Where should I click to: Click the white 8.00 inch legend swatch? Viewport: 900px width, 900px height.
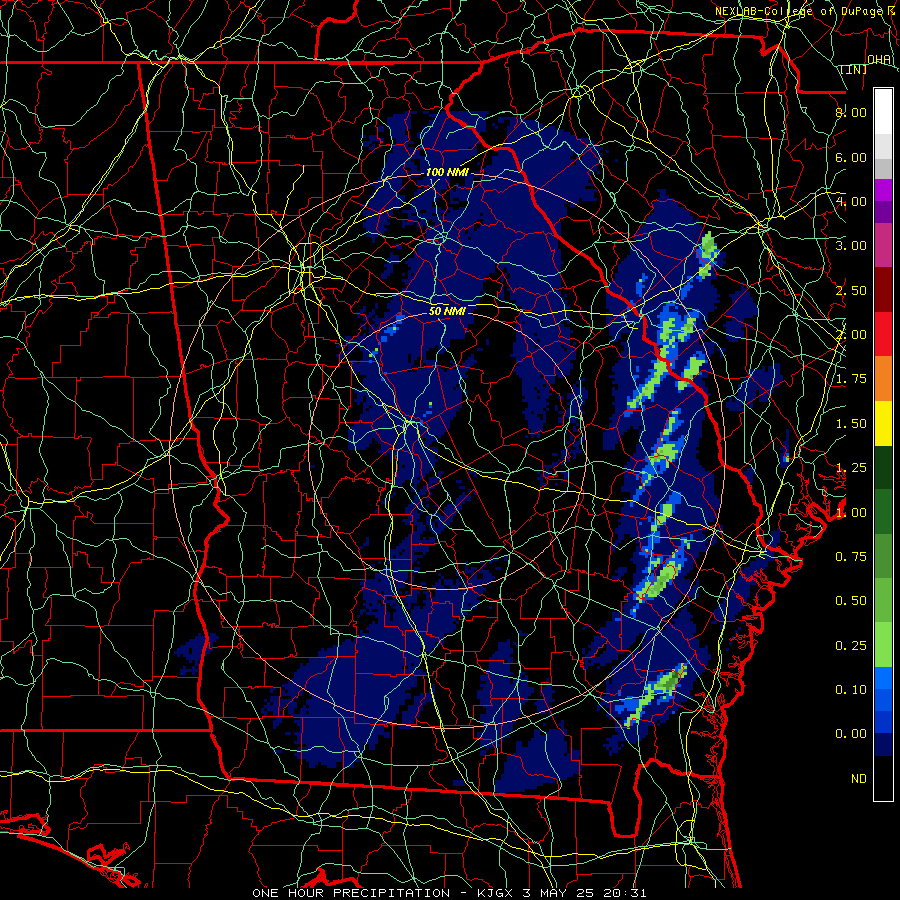click(883, 112)
